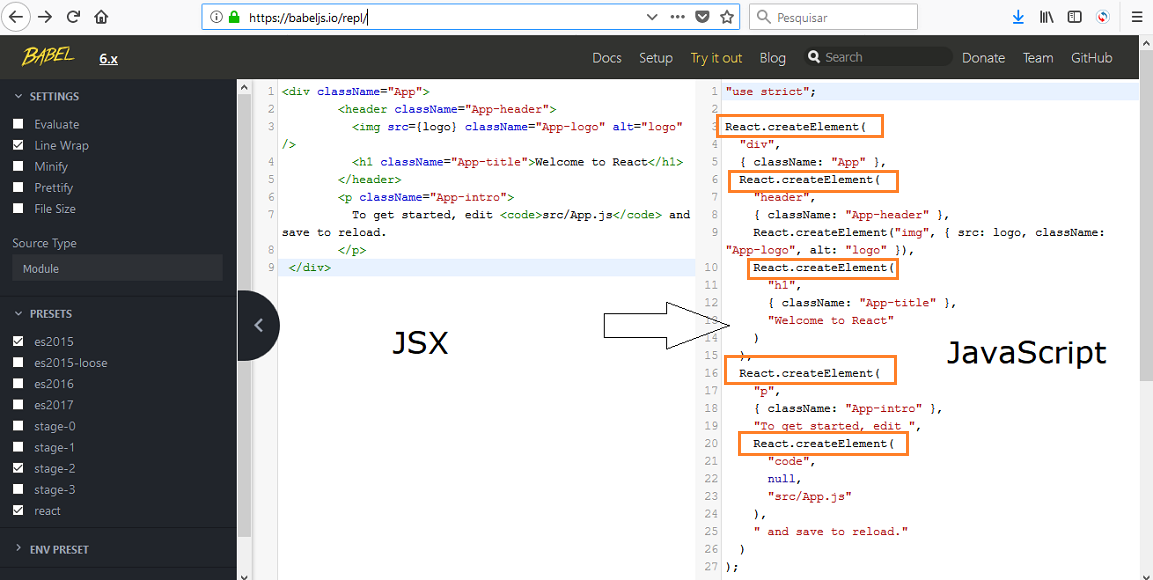
Task: Check the stage-1 preset
Action: (x=18, y=448)
